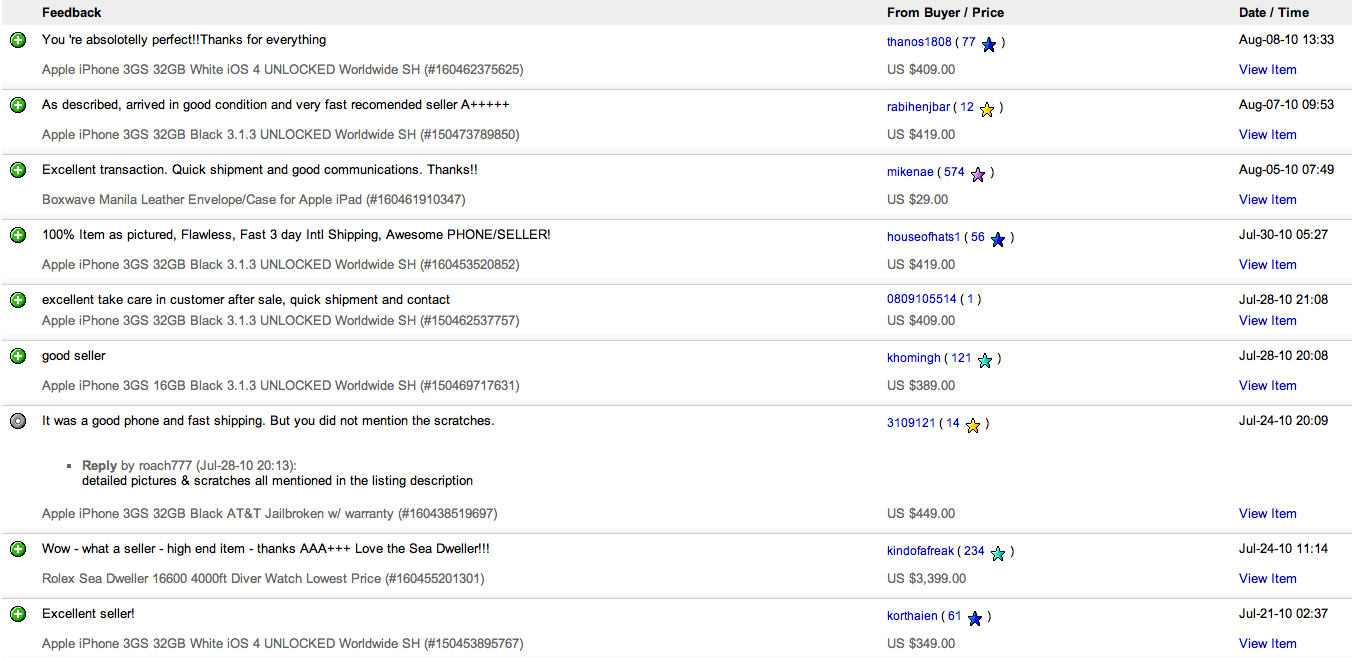Viewport: 1352px width, 658px height.
Task: Click price 'US $3,399.00'
Action: click(926, 579)
